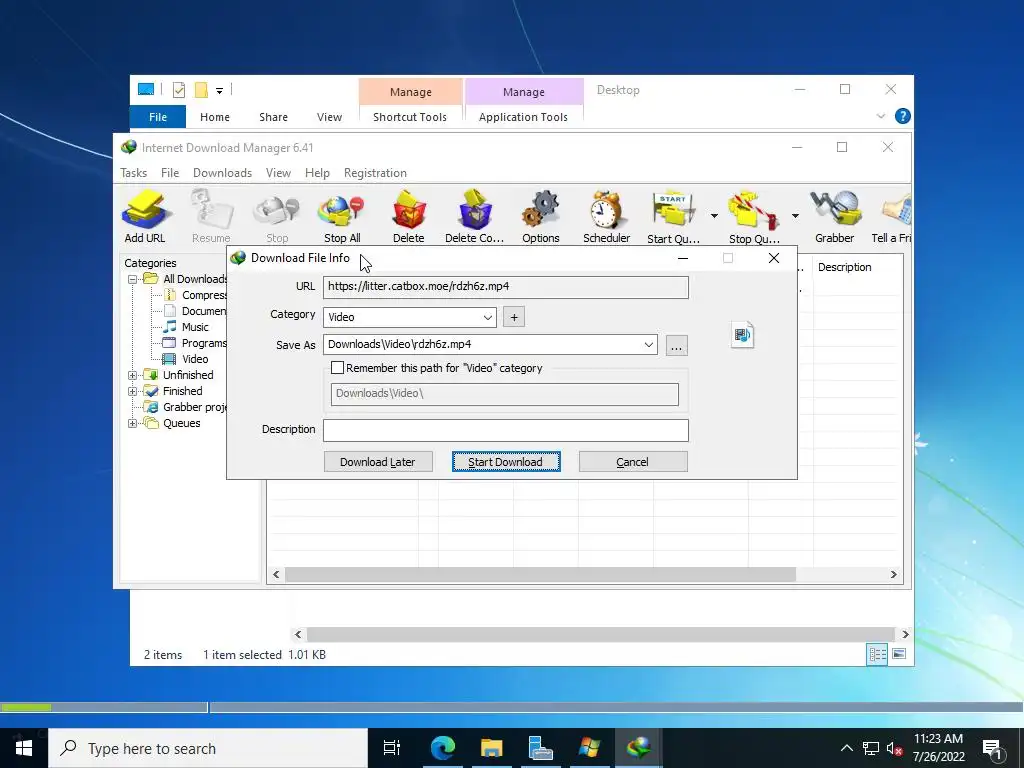The width and height of the screenshot is (1024, 768).
Task: Expand the Save As path dropdown
Action: (x=648, y=344)
